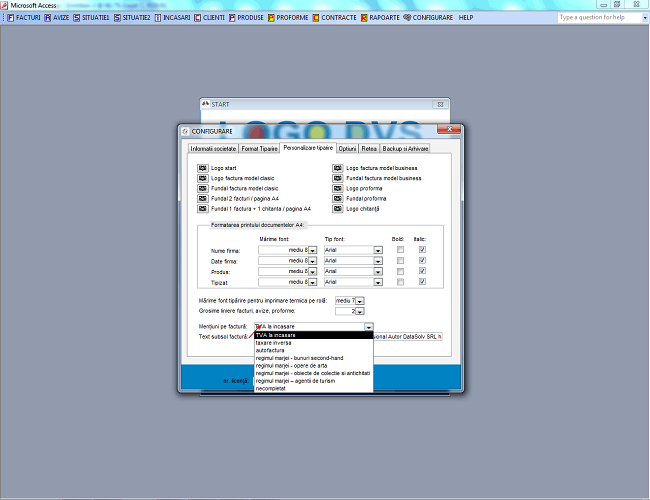Switch to Informatii societate tab
Image resolution: width=650 pixels, height=500 pixels.
pyautogui.click(x=213, y=148)
